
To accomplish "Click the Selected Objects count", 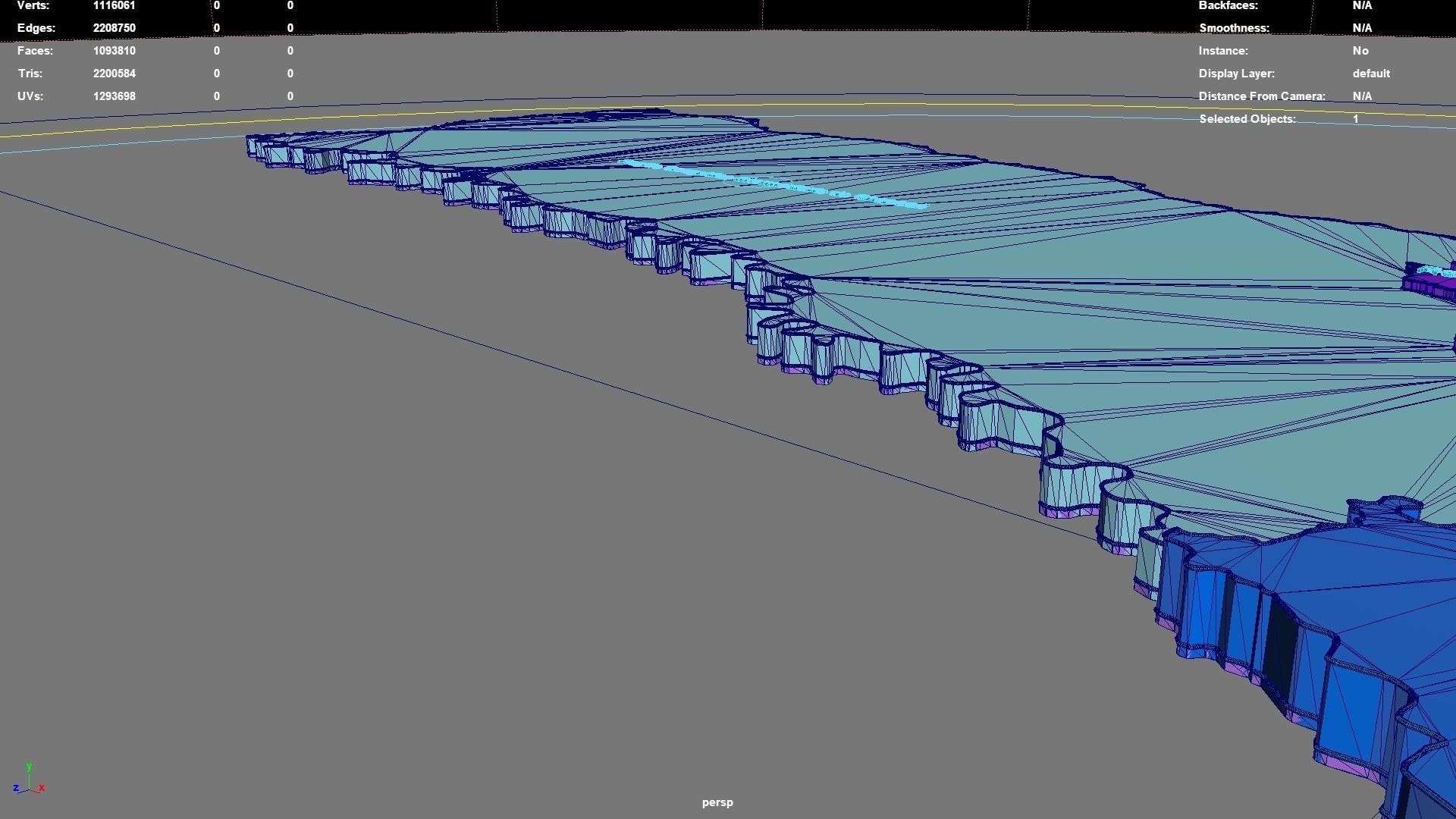I will pyautogui.click(x=1356, y=119).
